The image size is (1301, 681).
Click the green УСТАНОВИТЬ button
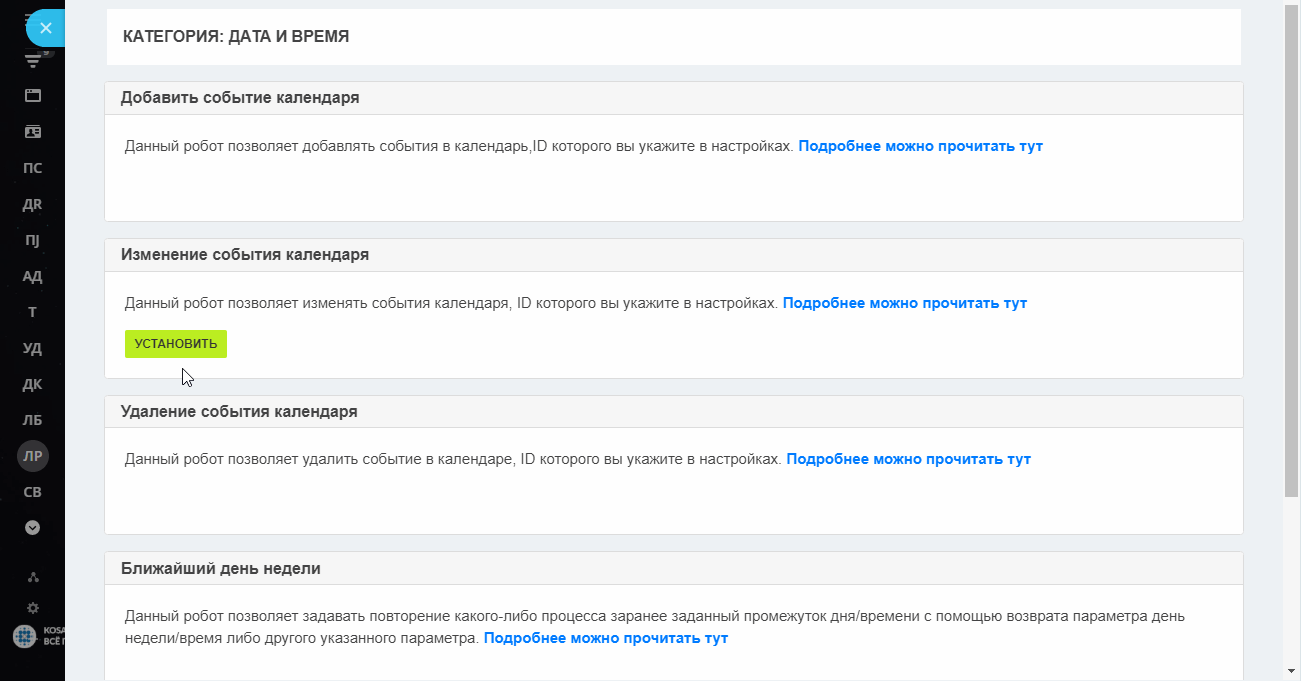pos(176,344)
